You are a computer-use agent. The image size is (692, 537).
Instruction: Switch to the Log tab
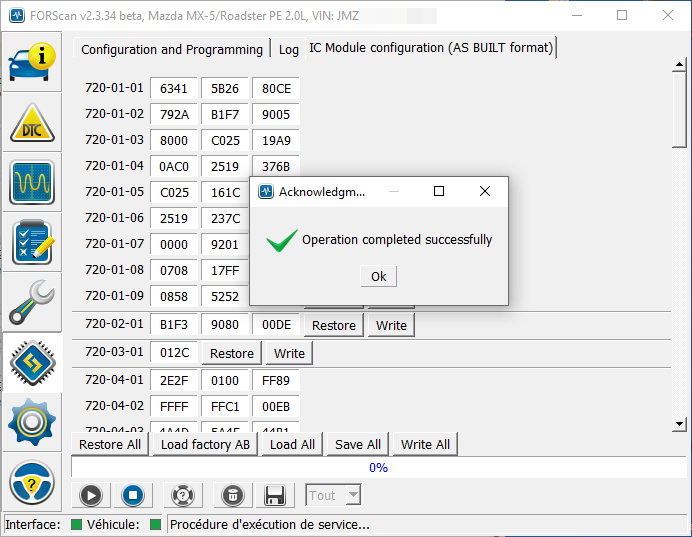tap(289, 49)
